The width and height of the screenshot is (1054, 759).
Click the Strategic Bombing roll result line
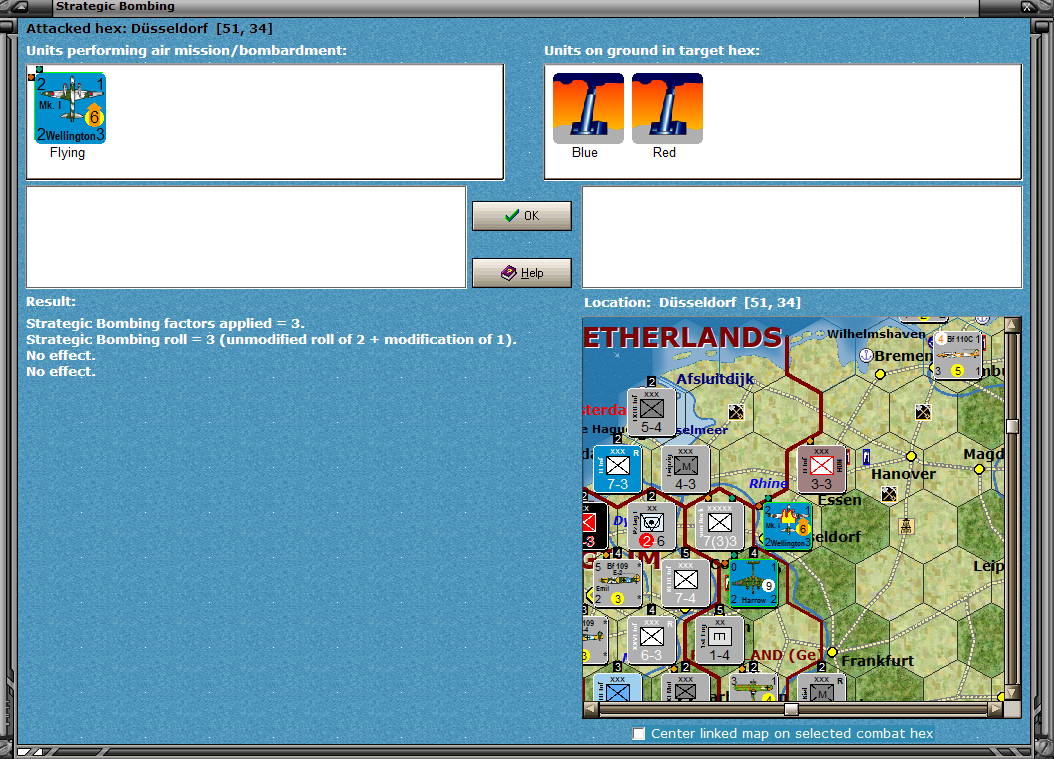272,339
